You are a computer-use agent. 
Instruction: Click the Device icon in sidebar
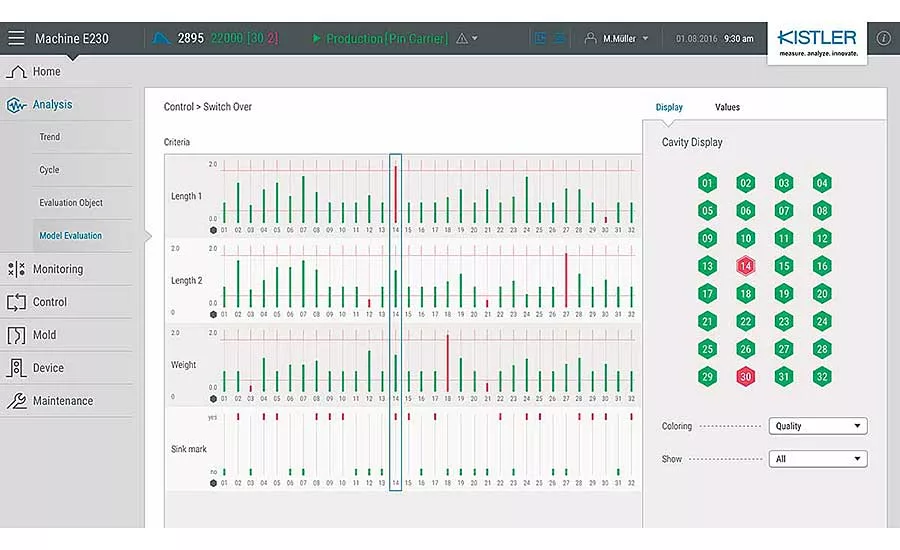point(17,367)
